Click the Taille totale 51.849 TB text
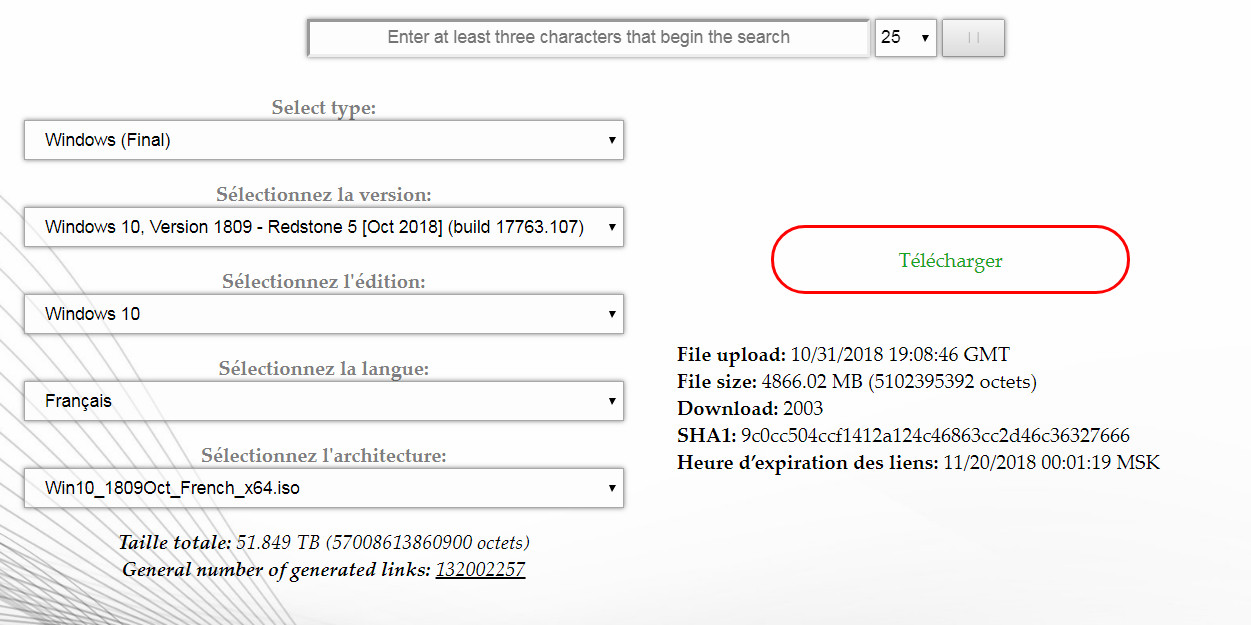The image size is (1251, 625). [x=324, y=543]
